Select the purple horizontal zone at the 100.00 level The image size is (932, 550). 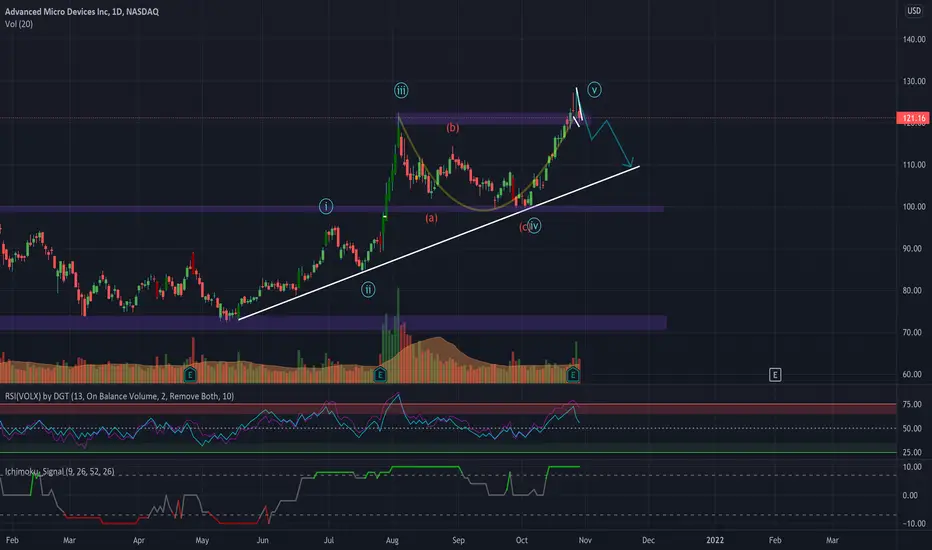pos(332,209)
